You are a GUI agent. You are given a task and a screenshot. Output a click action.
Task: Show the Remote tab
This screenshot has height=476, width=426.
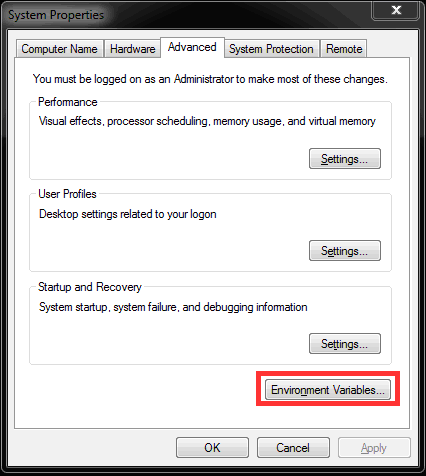pyautogui.click(x=344, y=49)
